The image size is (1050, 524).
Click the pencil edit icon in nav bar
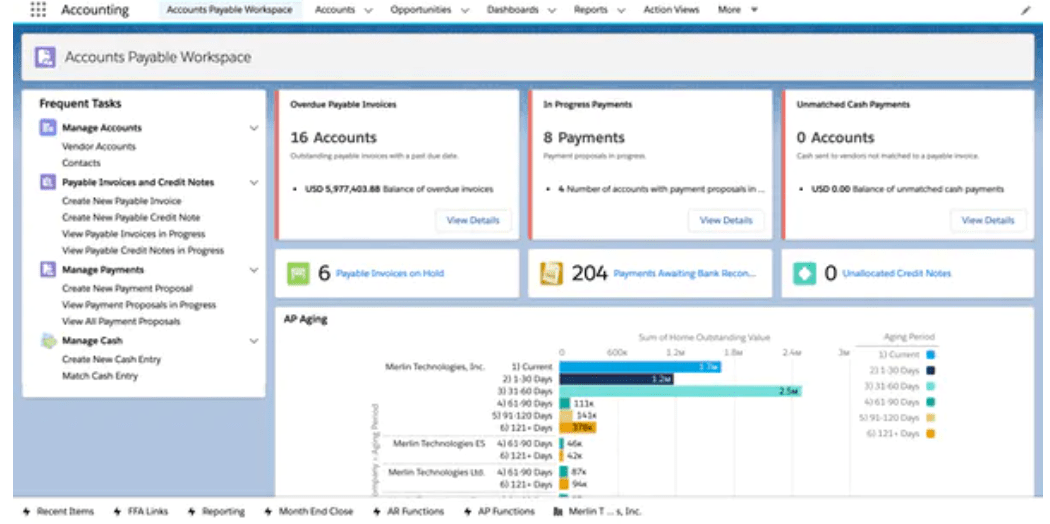click(x=1025, y=10)
